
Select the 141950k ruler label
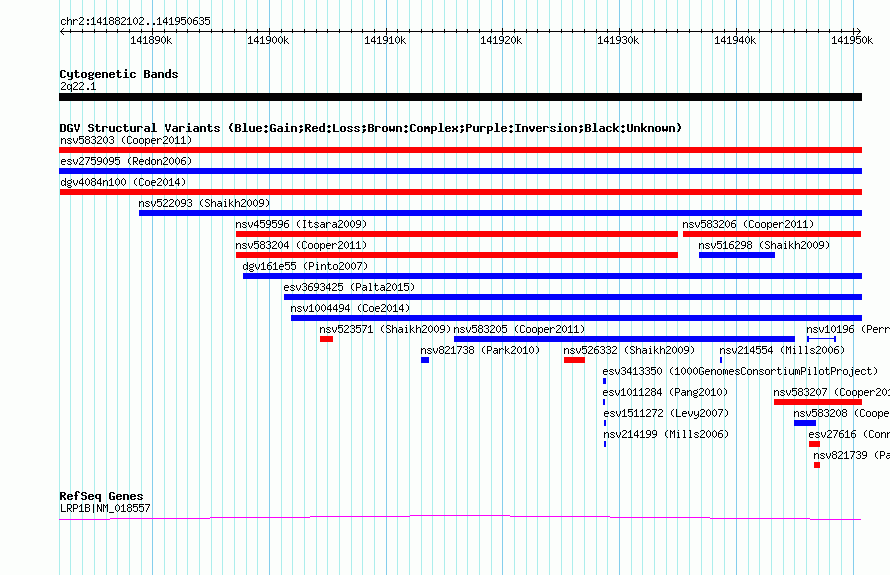852,40
